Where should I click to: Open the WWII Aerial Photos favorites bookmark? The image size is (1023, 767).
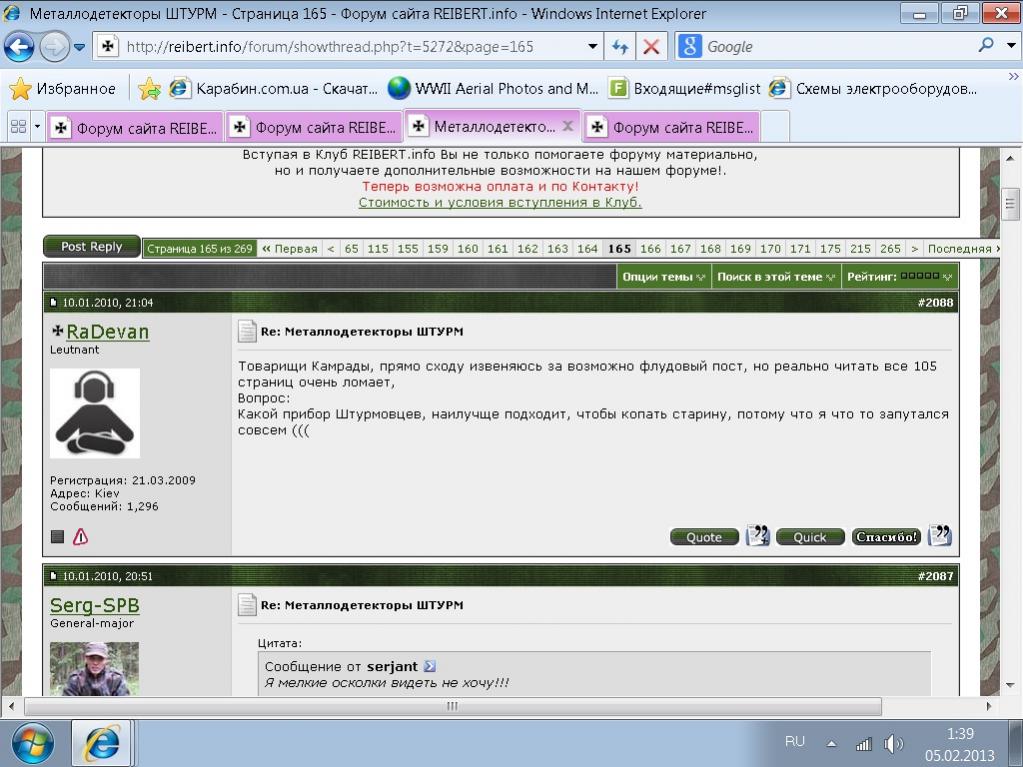[494, 89]
